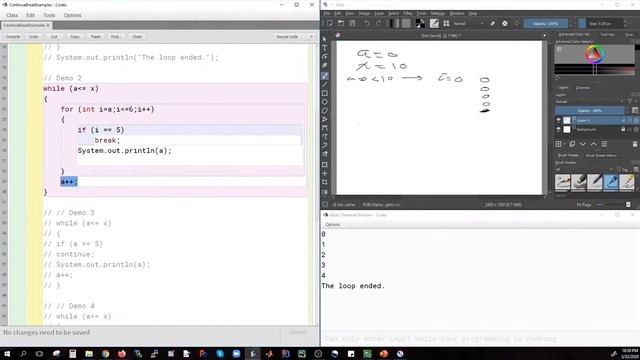This screenshot has width=640, height=360.
Task: Open the Options menu in code editor
Action: coord(72,15)
